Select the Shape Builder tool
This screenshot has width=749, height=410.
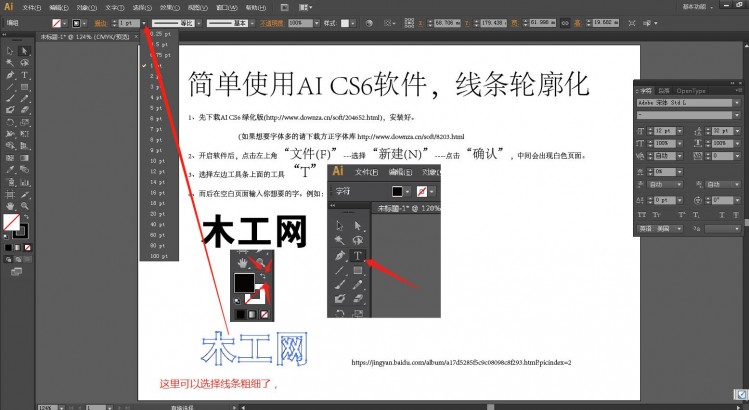(10, 146)
